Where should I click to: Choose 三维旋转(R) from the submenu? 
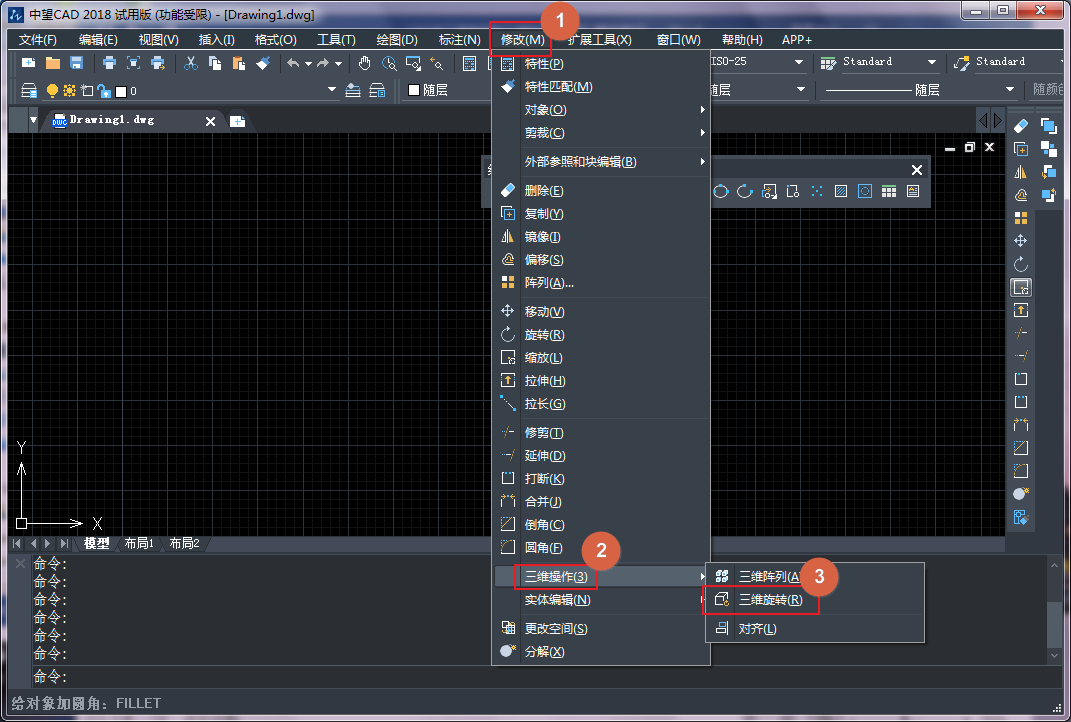click(x=769, y=600)
